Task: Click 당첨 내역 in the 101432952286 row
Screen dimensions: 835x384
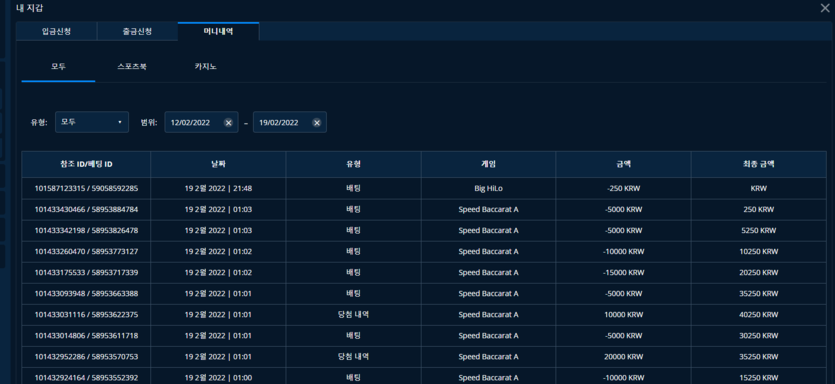Action: [x=354, y=357]
